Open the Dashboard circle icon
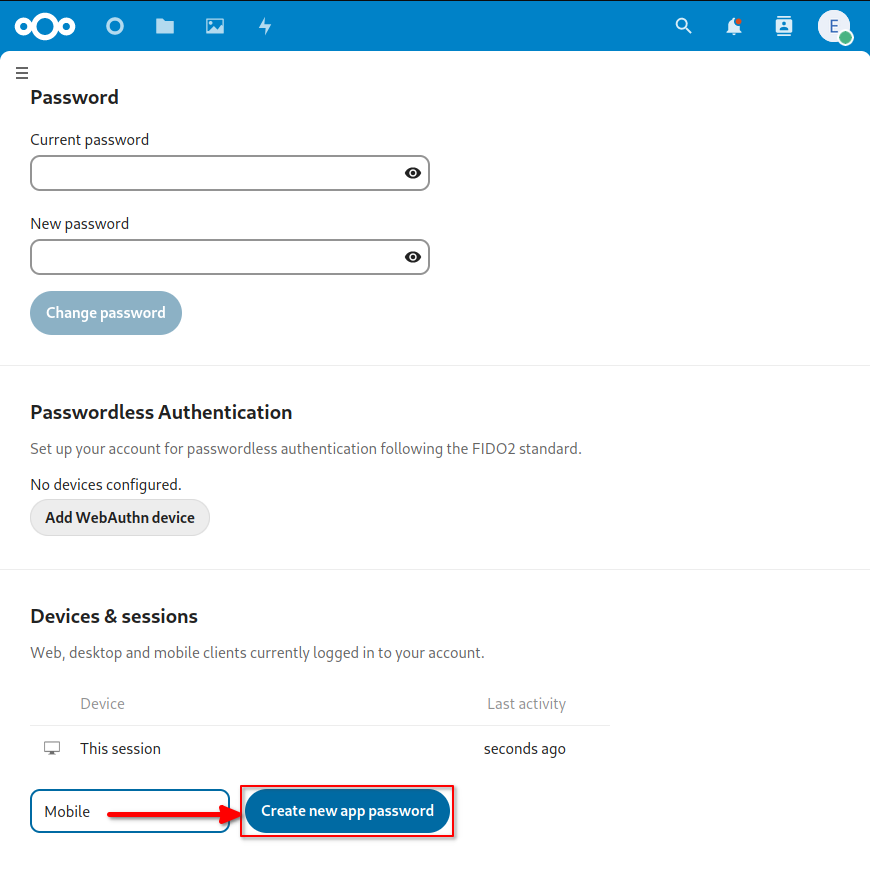This screenshot has height=881, width=870. pos(114,26)
